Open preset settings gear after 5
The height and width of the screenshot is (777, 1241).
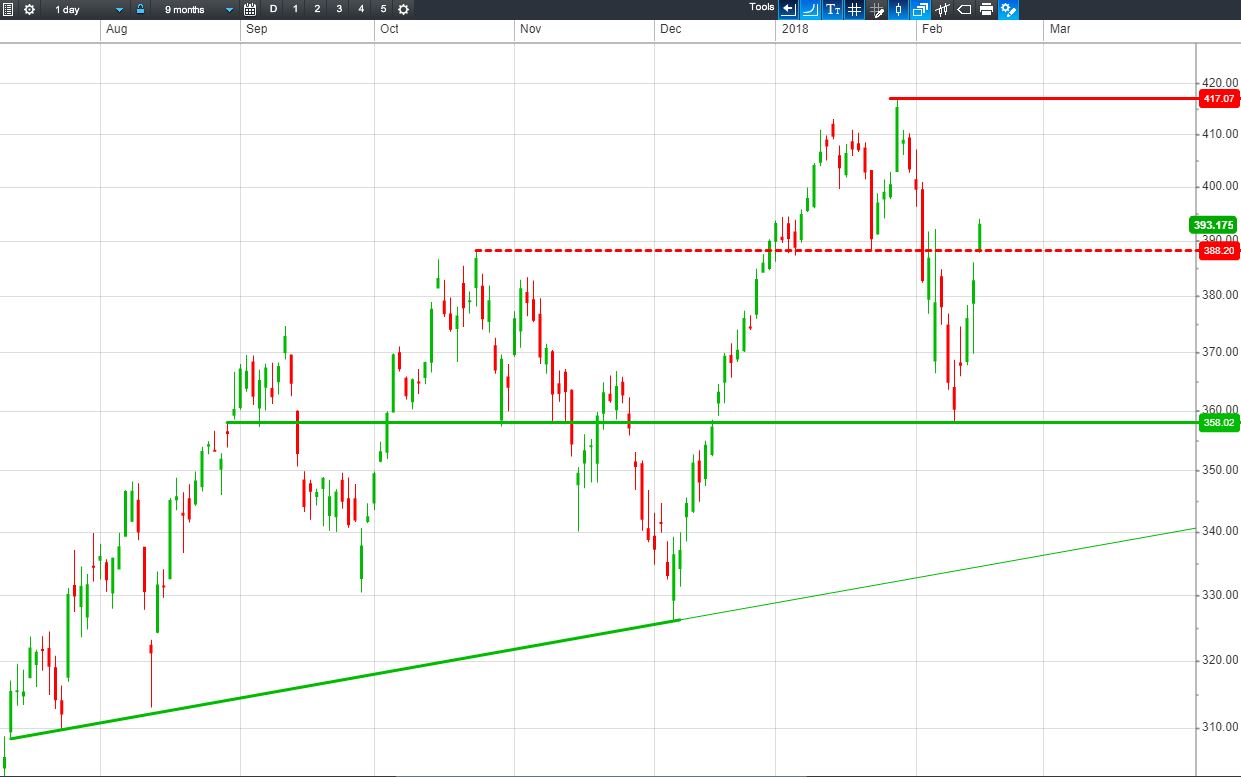click(403, 9)
